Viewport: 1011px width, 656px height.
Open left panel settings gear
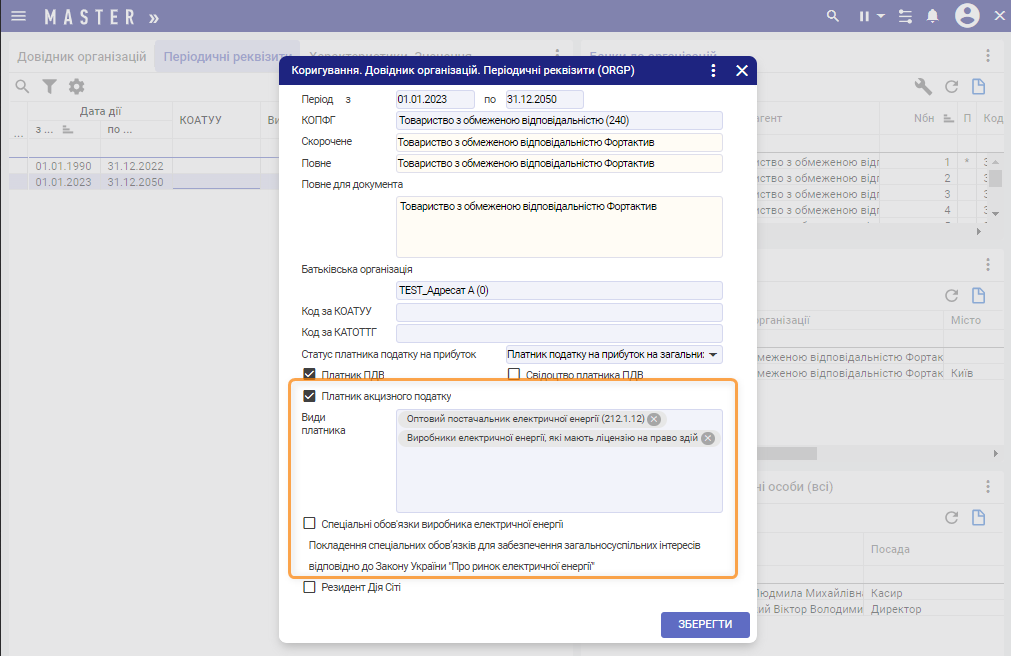(x=76, y=87)
